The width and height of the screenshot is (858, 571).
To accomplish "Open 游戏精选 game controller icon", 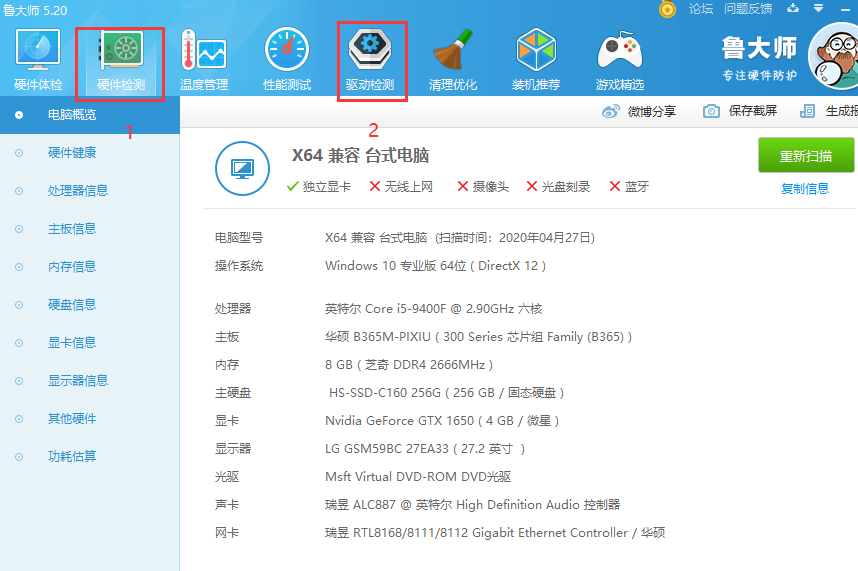I will pos(620,58).
